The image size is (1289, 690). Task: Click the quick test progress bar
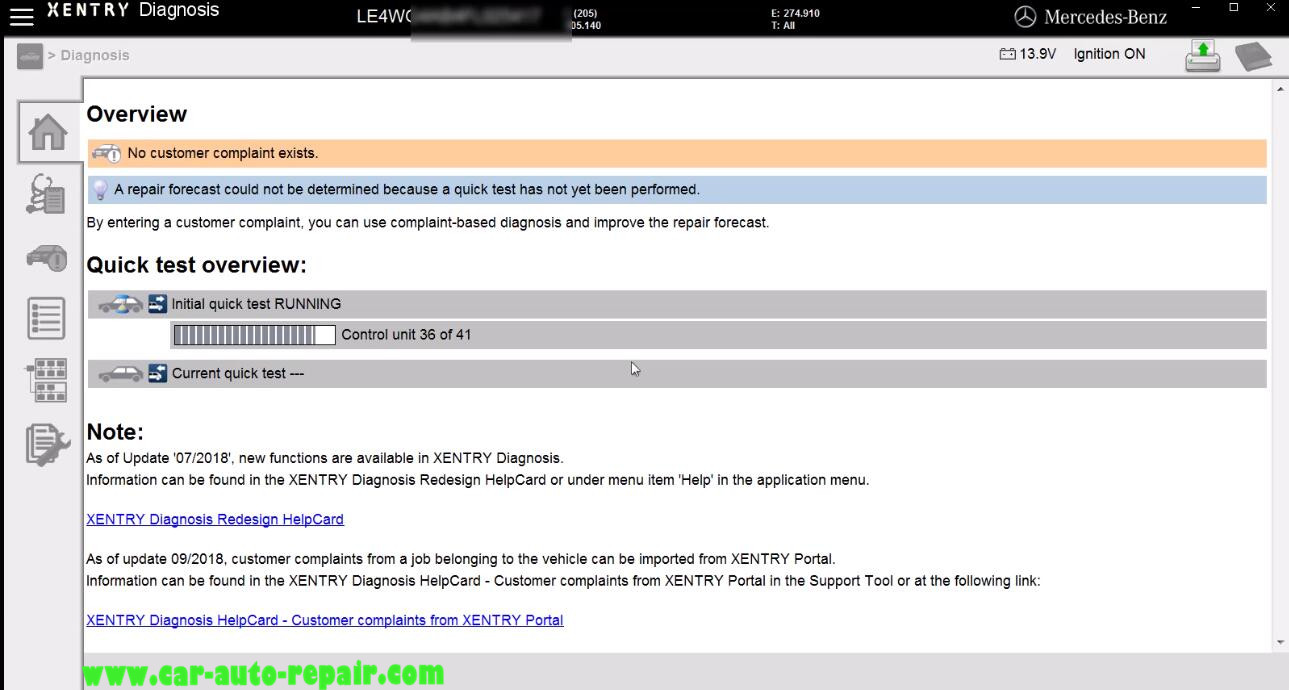coord(254,335)
